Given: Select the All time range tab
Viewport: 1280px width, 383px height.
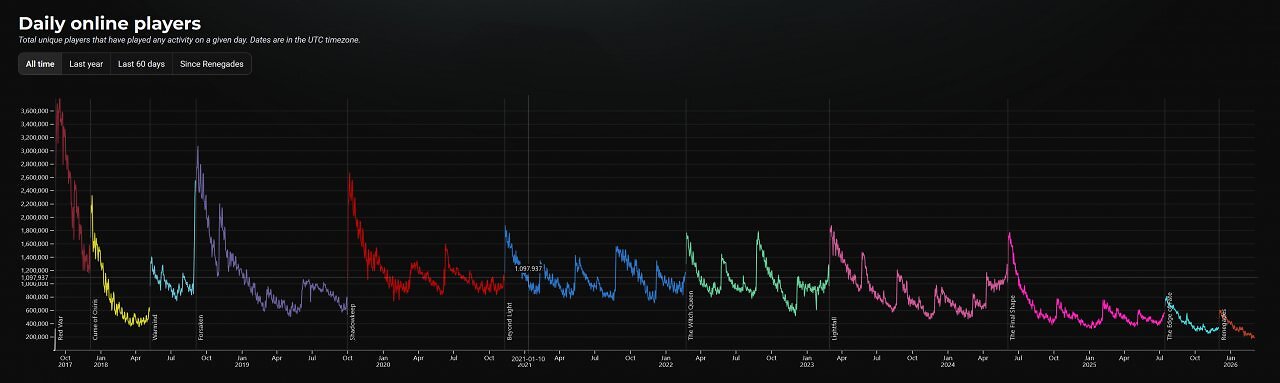Looking at the screenshot, I should pos(40,64).
